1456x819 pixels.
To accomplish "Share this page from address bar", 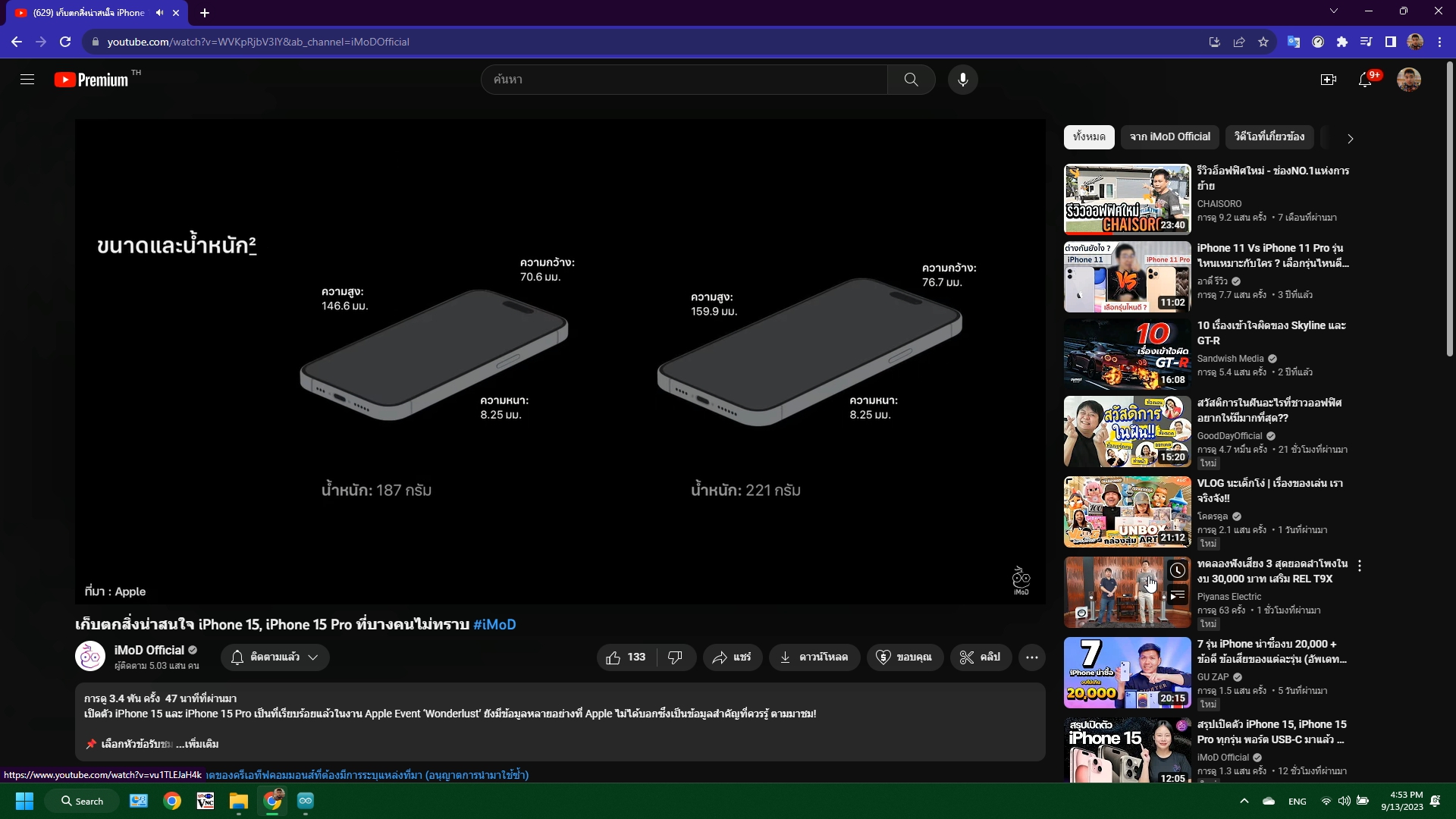I will coord(1239,42).
